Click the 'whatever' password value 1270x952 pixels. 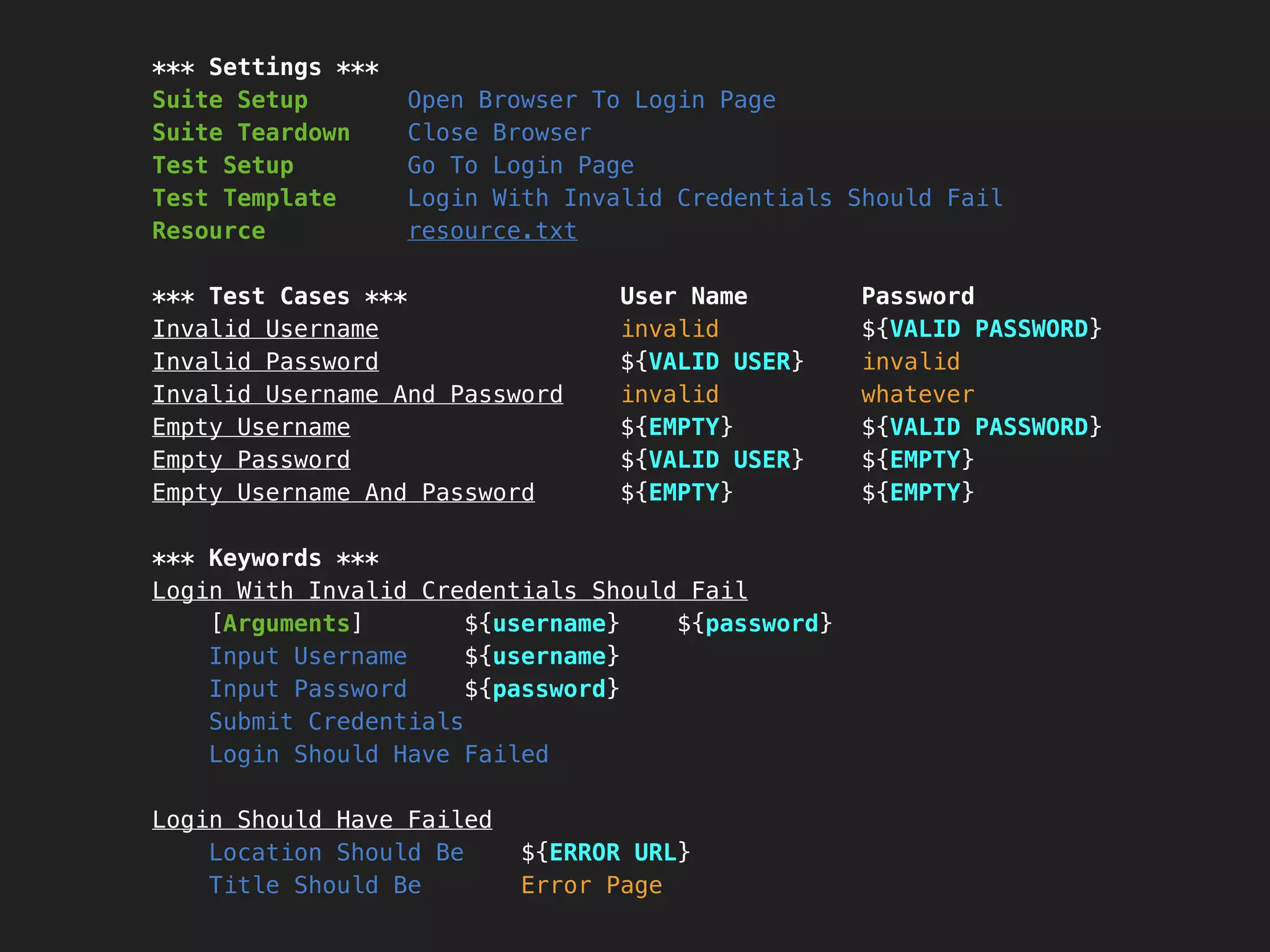coord(918,395)
